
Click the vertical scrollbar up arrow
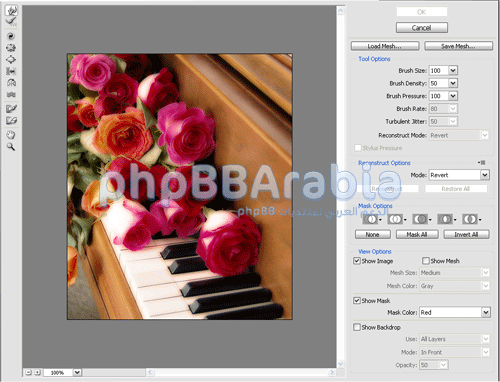(x=341, y=11)
